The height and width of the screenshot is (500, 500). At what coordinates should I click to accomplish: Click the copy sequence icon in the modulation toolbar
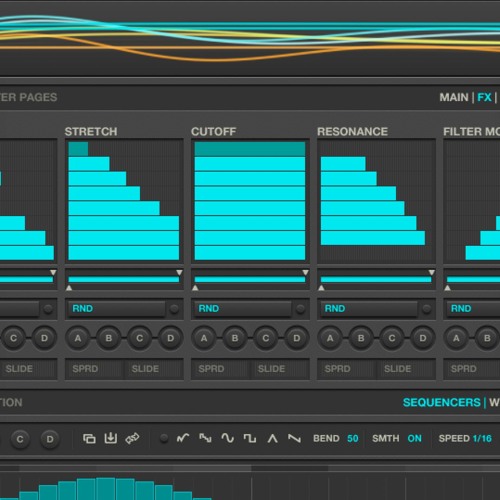(89, 439)
